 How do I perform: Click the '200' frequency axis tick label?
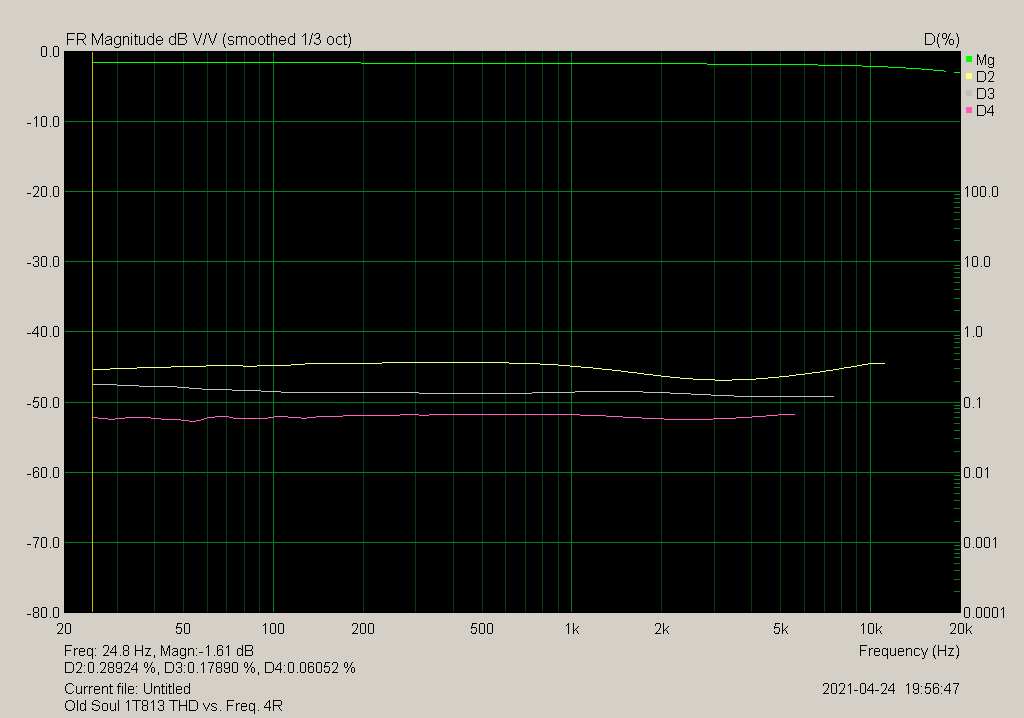(363, 629)
